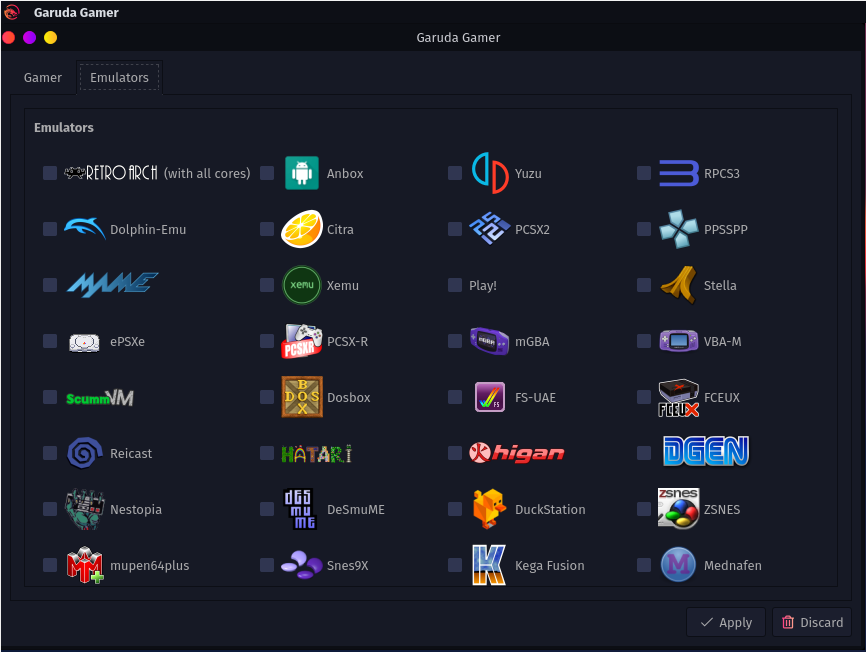This screenshot has width=866, height=652.
Task: Check the Dosbox checkbox
Action: (267, 397)
